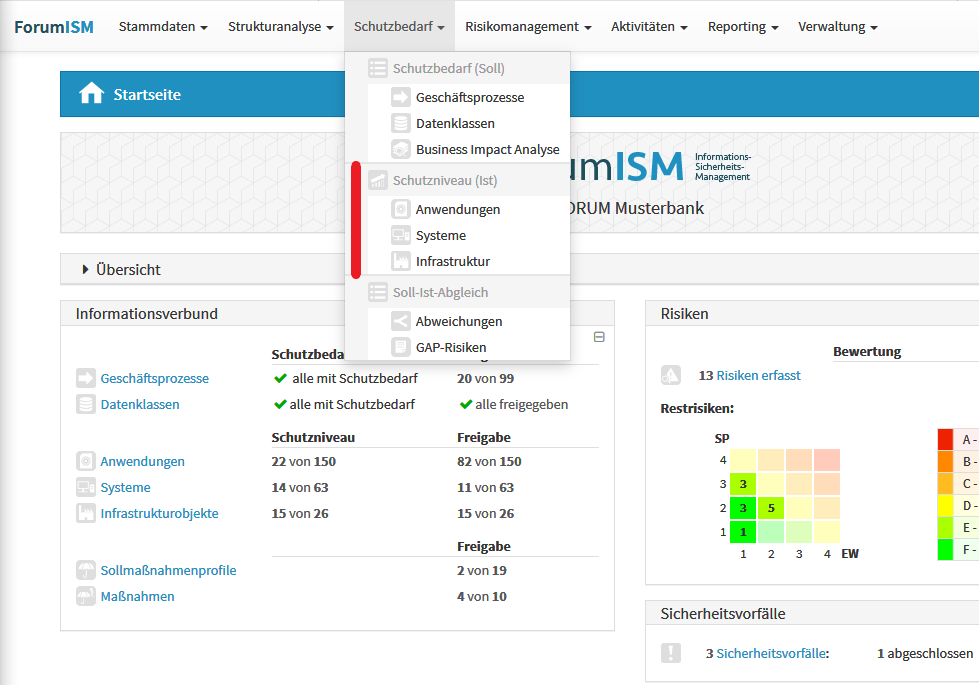Click the Infrastrukturobjekte factory icon
The height and width of the screenshot is (685, 979).
85,514
